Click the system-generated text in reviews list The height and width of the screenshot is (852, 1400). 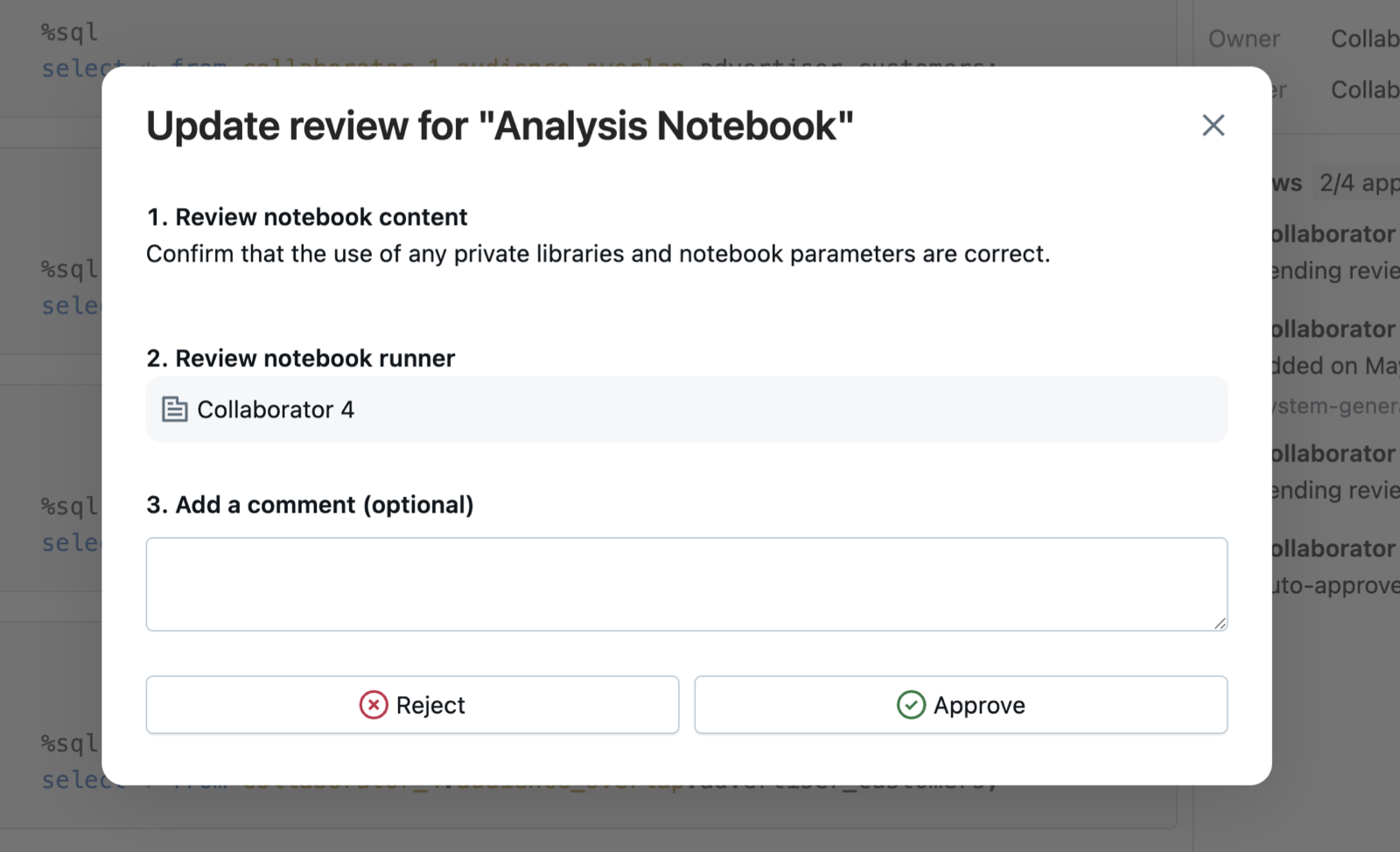click(1335, 406)
